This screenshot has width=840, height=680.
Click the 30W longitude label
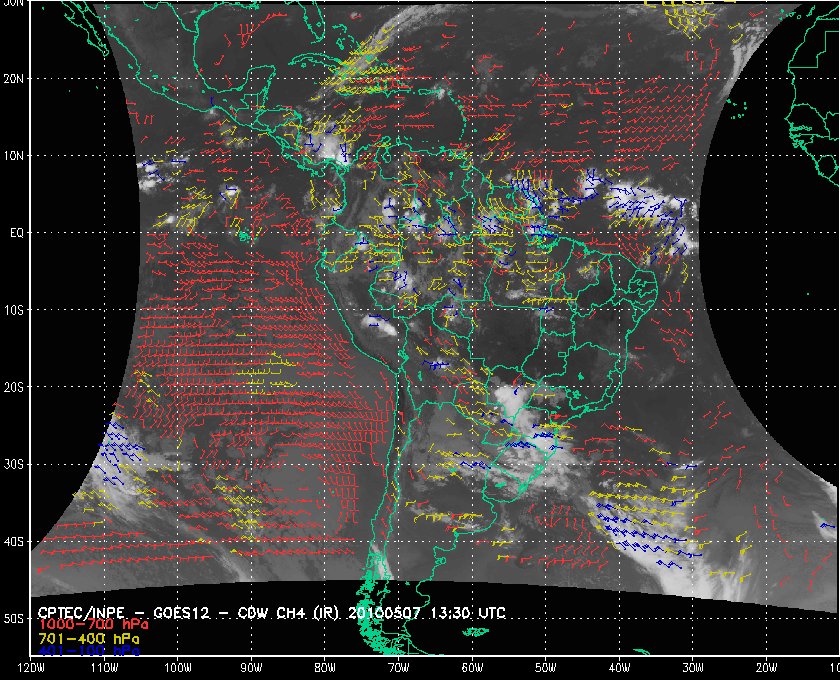[693, 668]
